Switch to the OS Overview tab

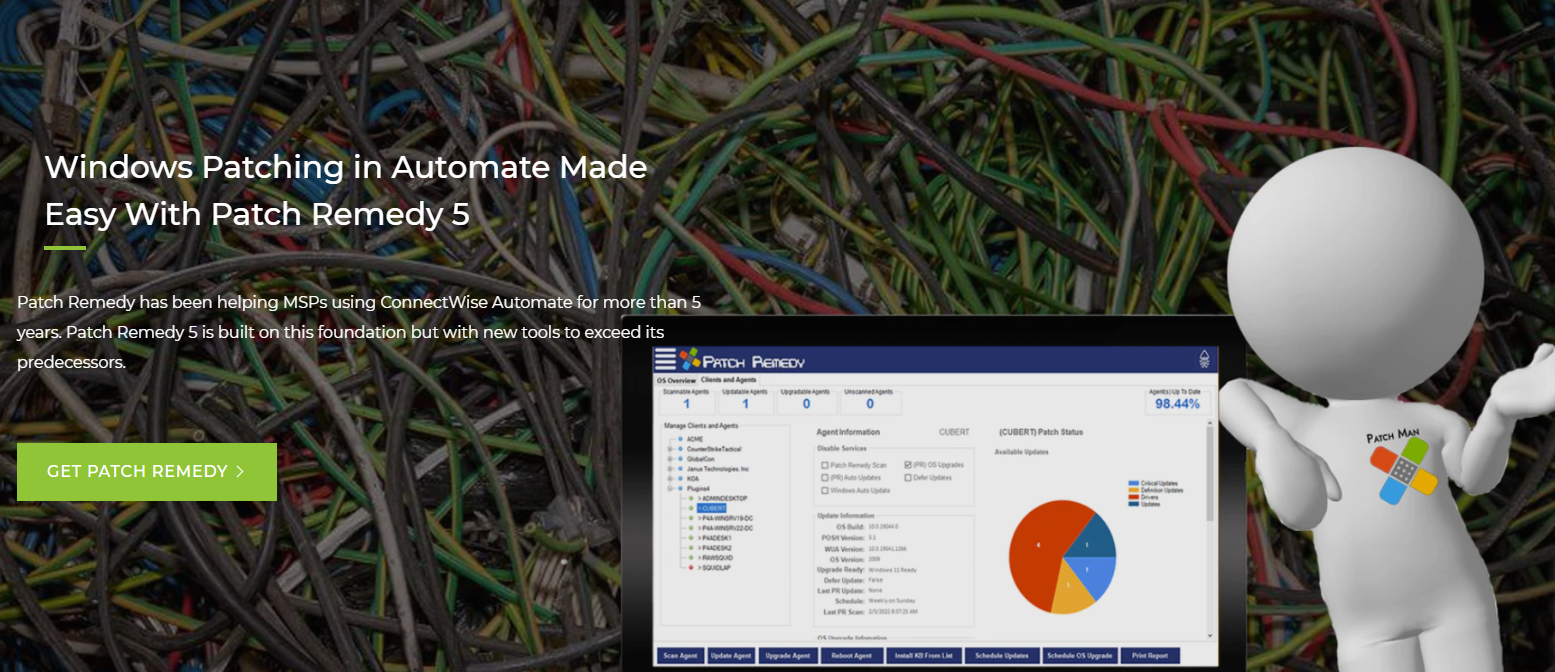point(675,381)
